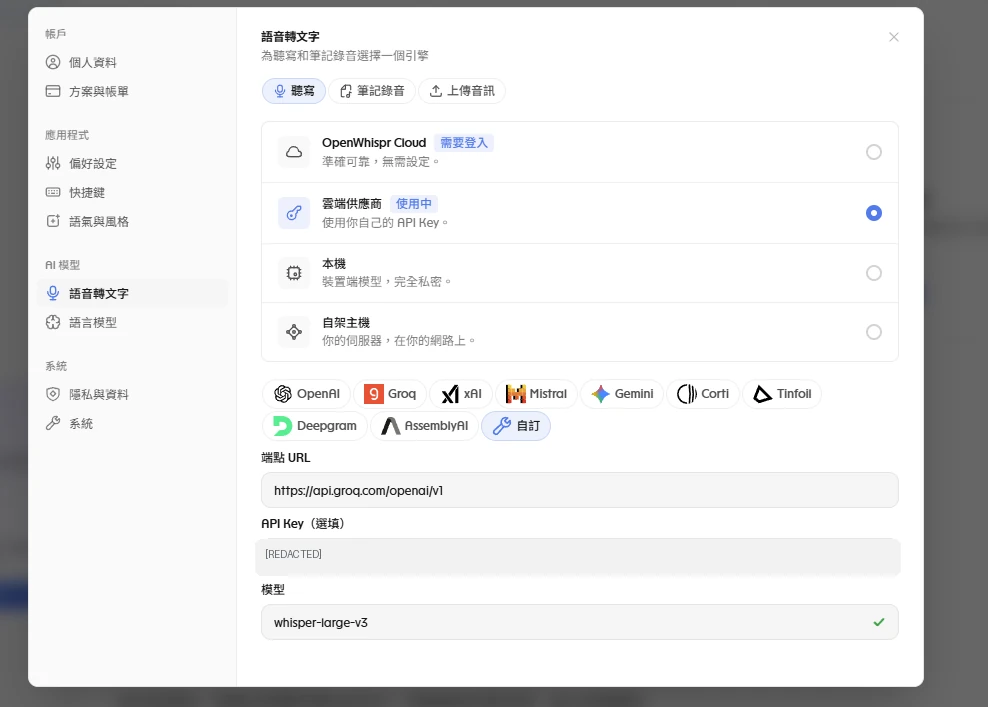This screenshot has width=988, height=707.
Task: Choose the Groq provider
Action: tap(390, 394)
